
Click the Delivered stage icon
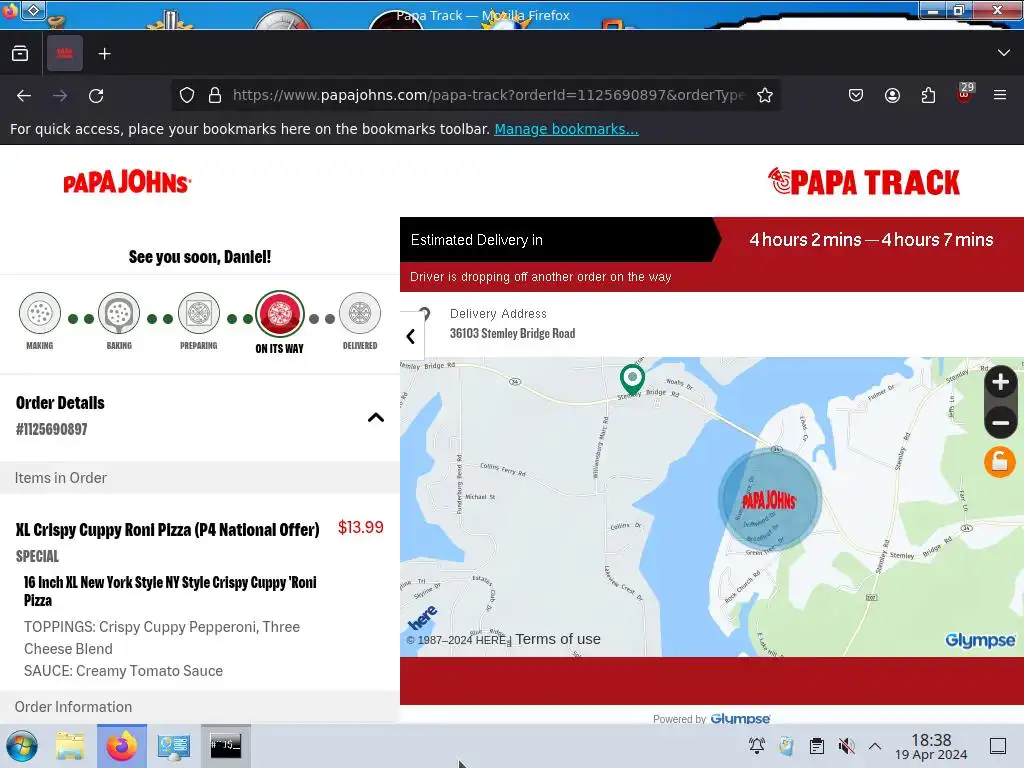tap(360, 313)
